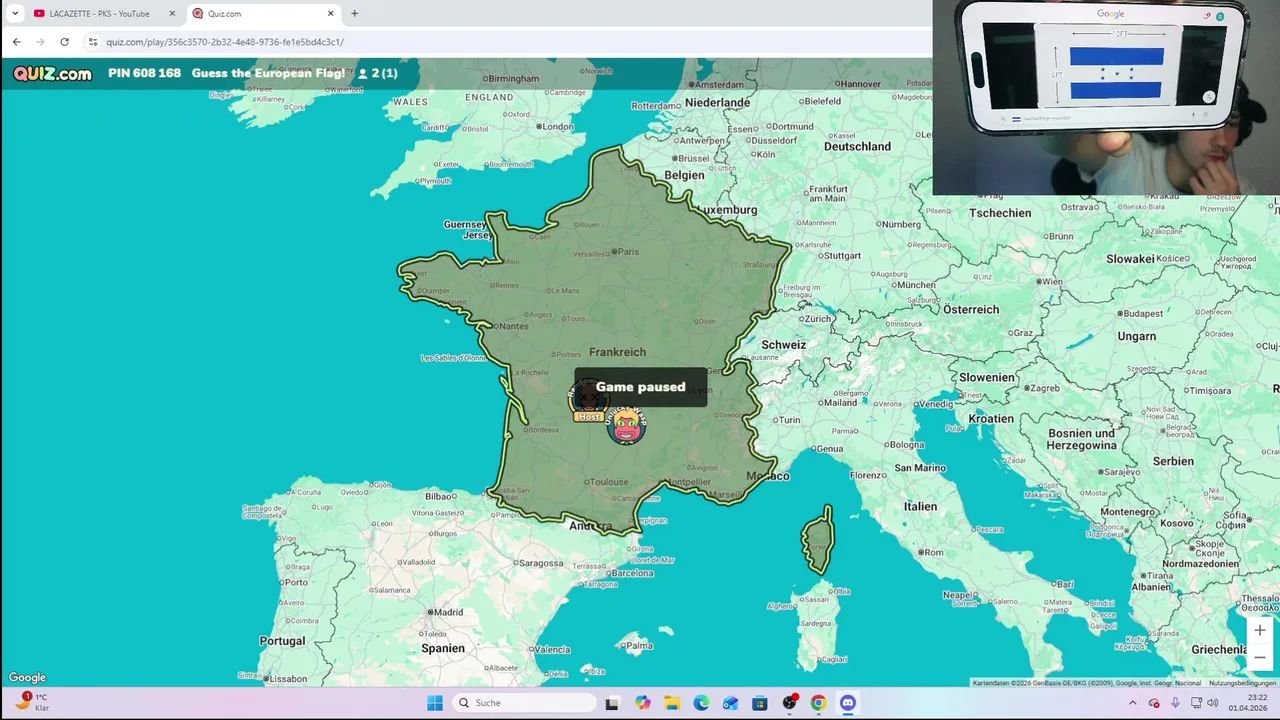Click the Kroatien label on map
1280x720 pixels.
(x=991, y=419)
